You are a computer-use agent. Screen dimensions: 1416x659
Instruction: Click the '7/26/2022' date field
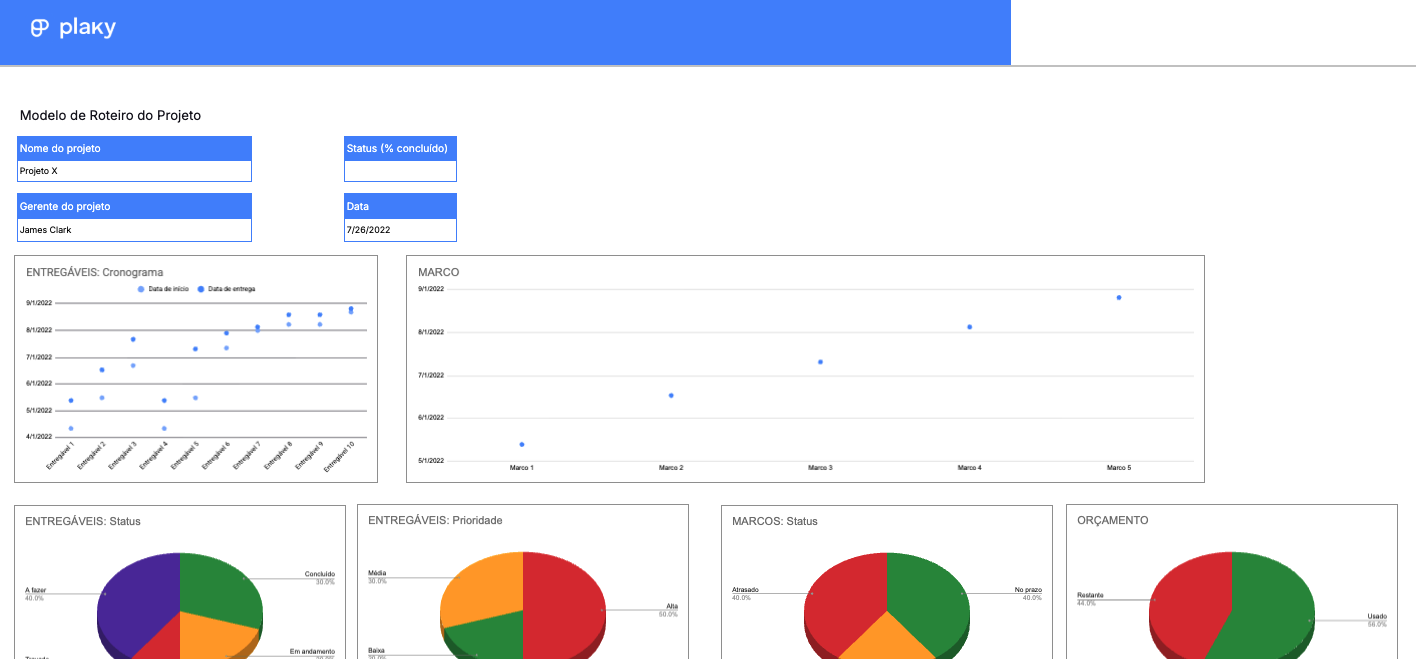click(400, 230)
